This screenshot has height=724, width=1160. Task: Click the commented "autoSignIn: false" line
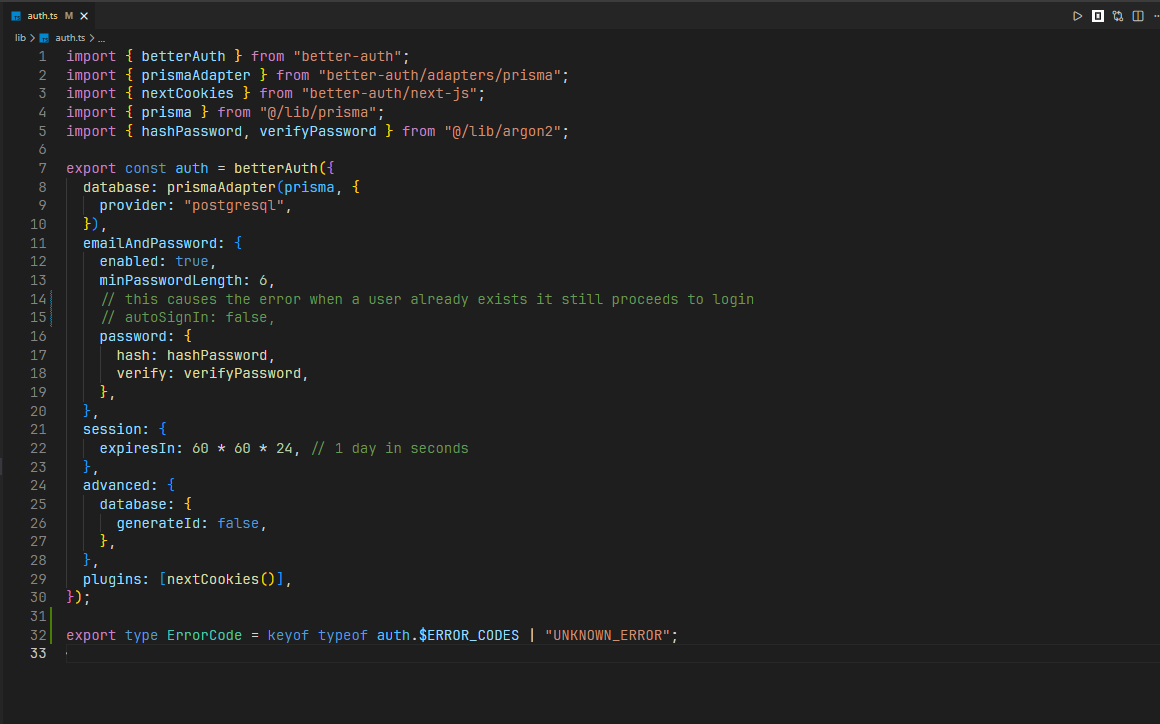coord(187,317)
